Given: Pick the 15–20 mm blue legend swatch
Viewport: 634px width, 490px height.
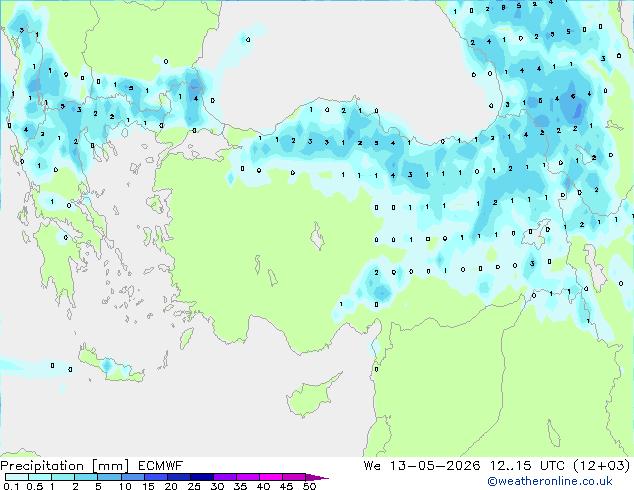Looking at the screenshot, I should click(x=155, y=477).
